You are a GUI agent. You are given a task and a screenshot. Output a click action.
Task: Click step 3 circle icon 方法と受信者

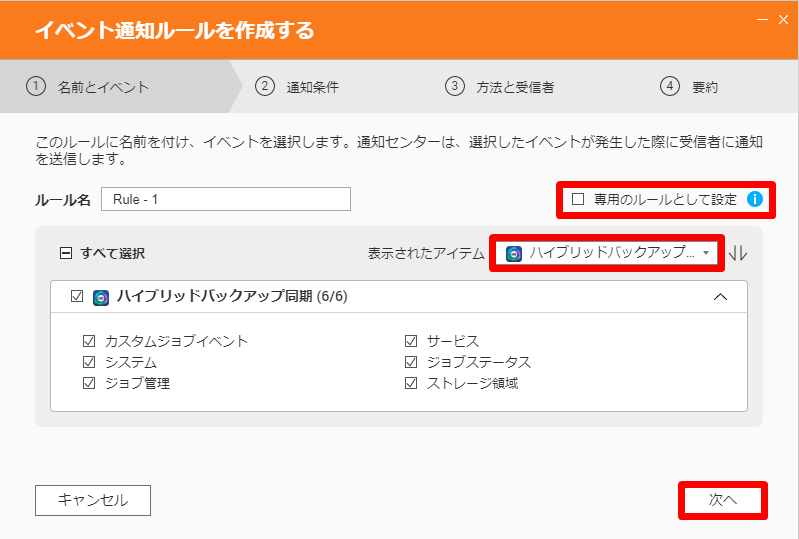coord(455,86)
